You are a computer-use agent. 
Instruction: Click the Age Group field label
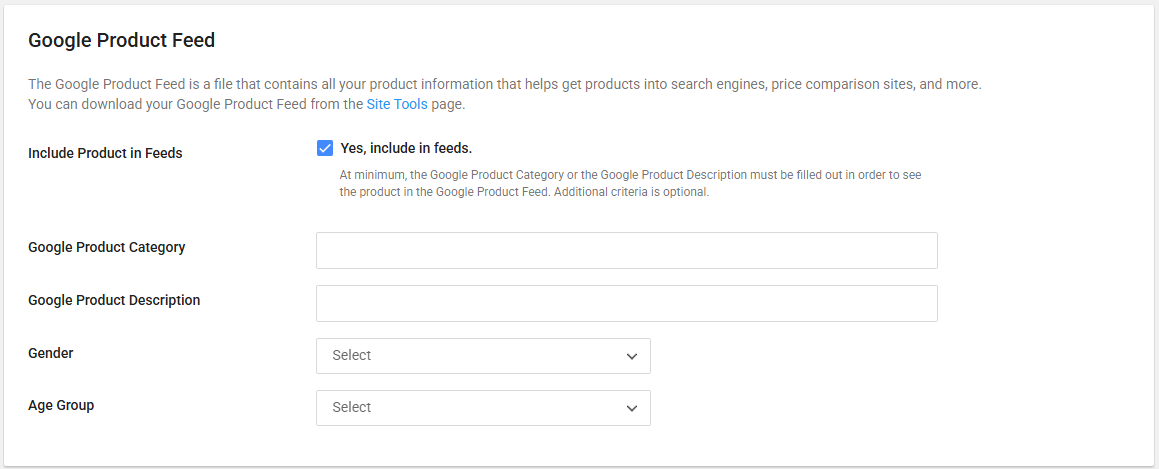pyautogui.click(x=61, y=405)
